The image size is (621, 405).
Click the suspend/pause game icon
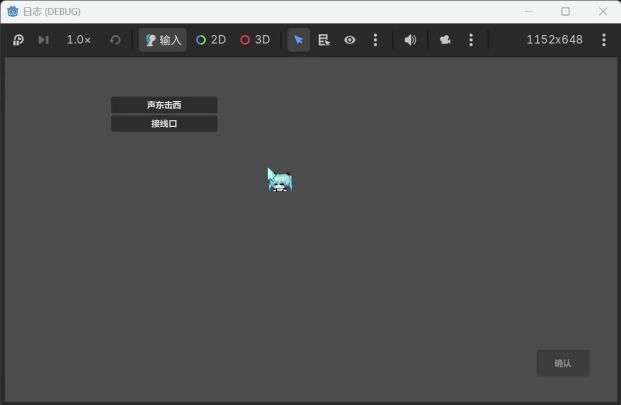pyautogui.click(x=18, y=40)
